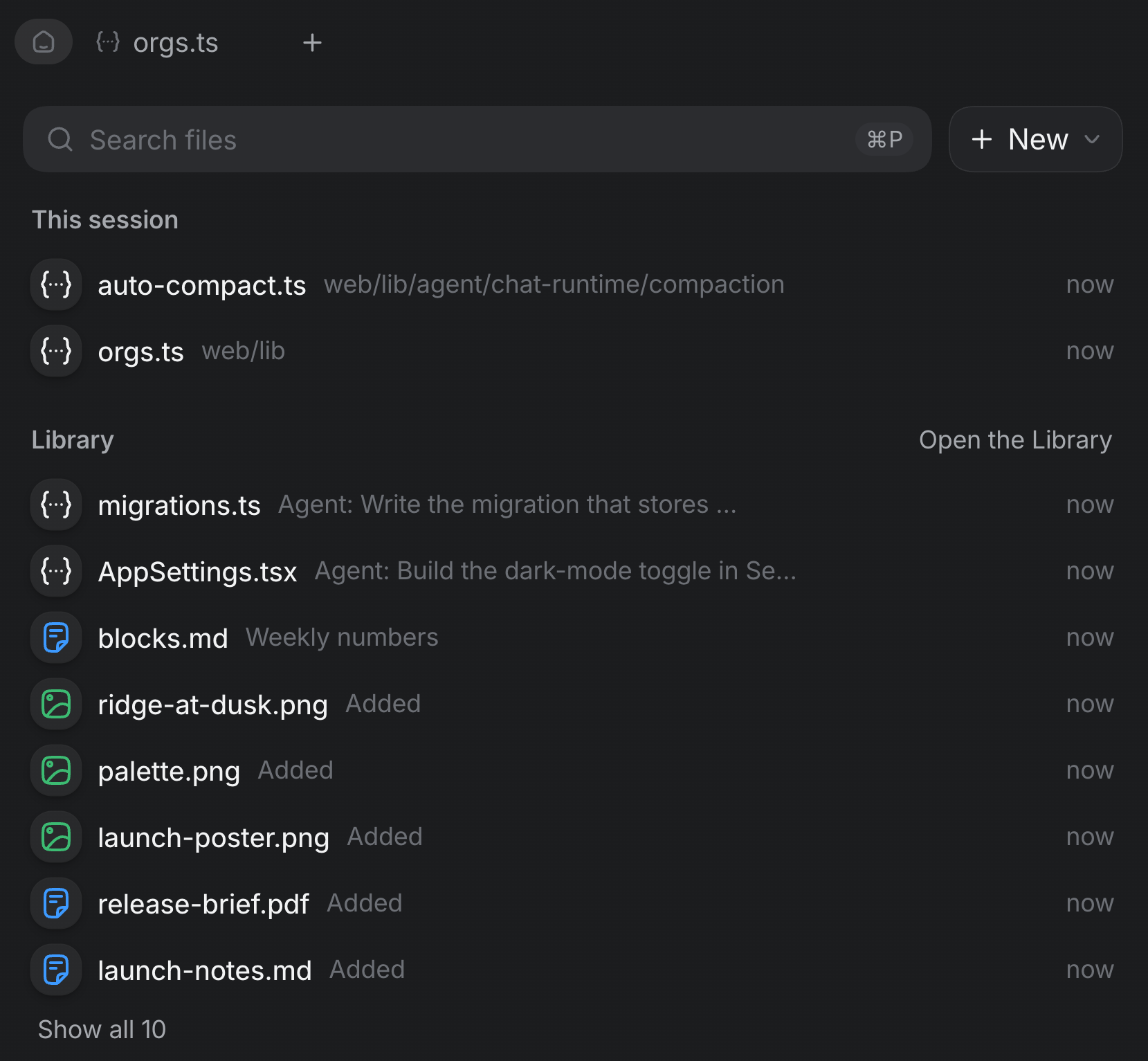
Task: Click the 'Weekly numbers' description
Action: [342, 637]
